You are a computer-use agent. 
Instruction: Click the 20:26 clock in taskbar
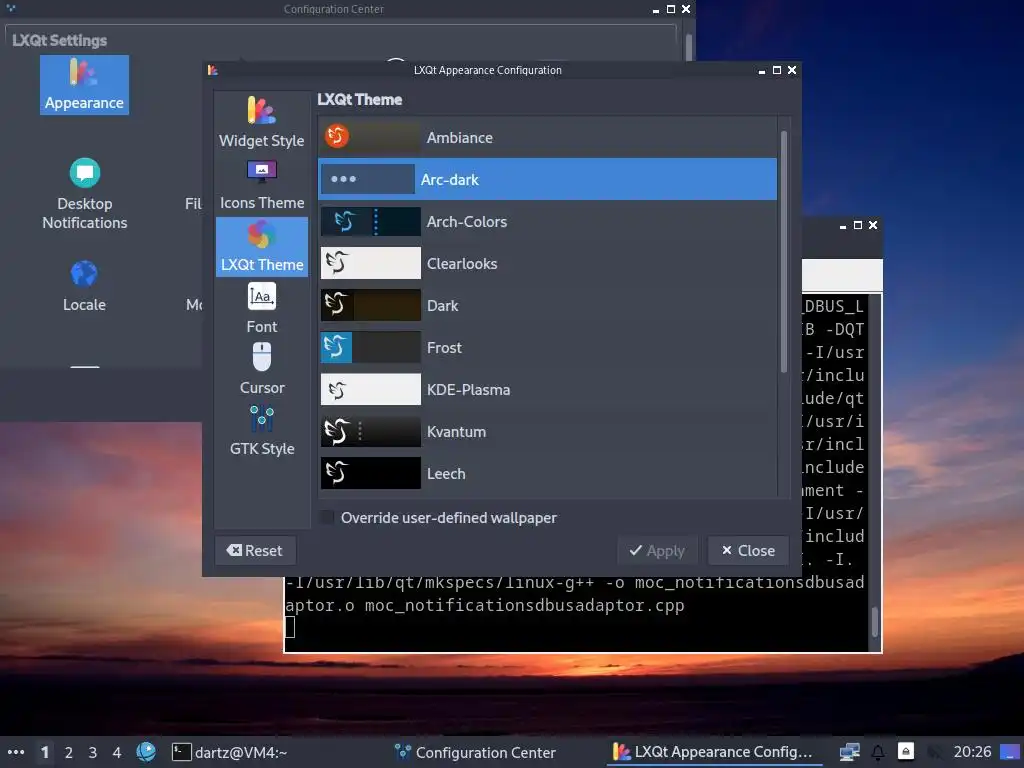coord(972,752)
